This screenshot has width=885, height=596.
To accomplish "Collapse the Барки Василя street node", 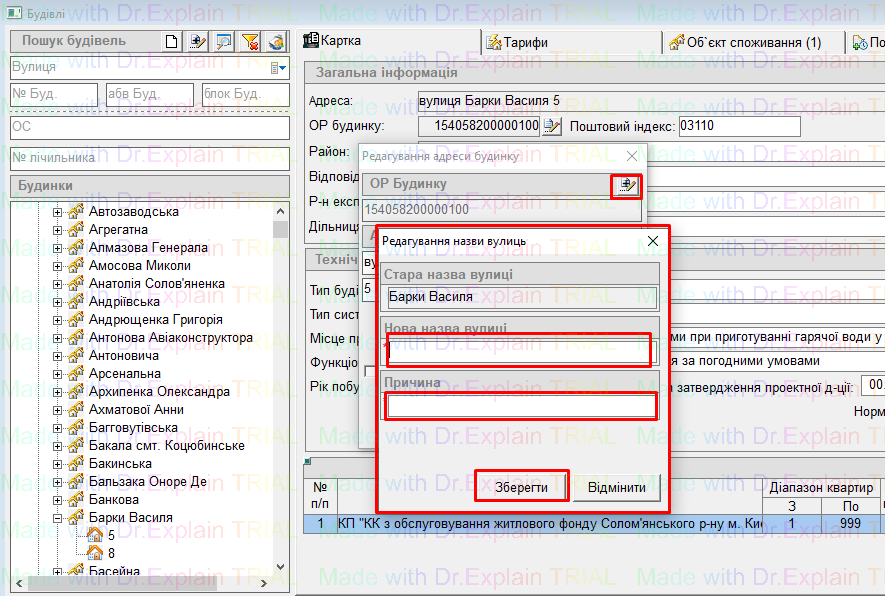I will coord(58,518).
